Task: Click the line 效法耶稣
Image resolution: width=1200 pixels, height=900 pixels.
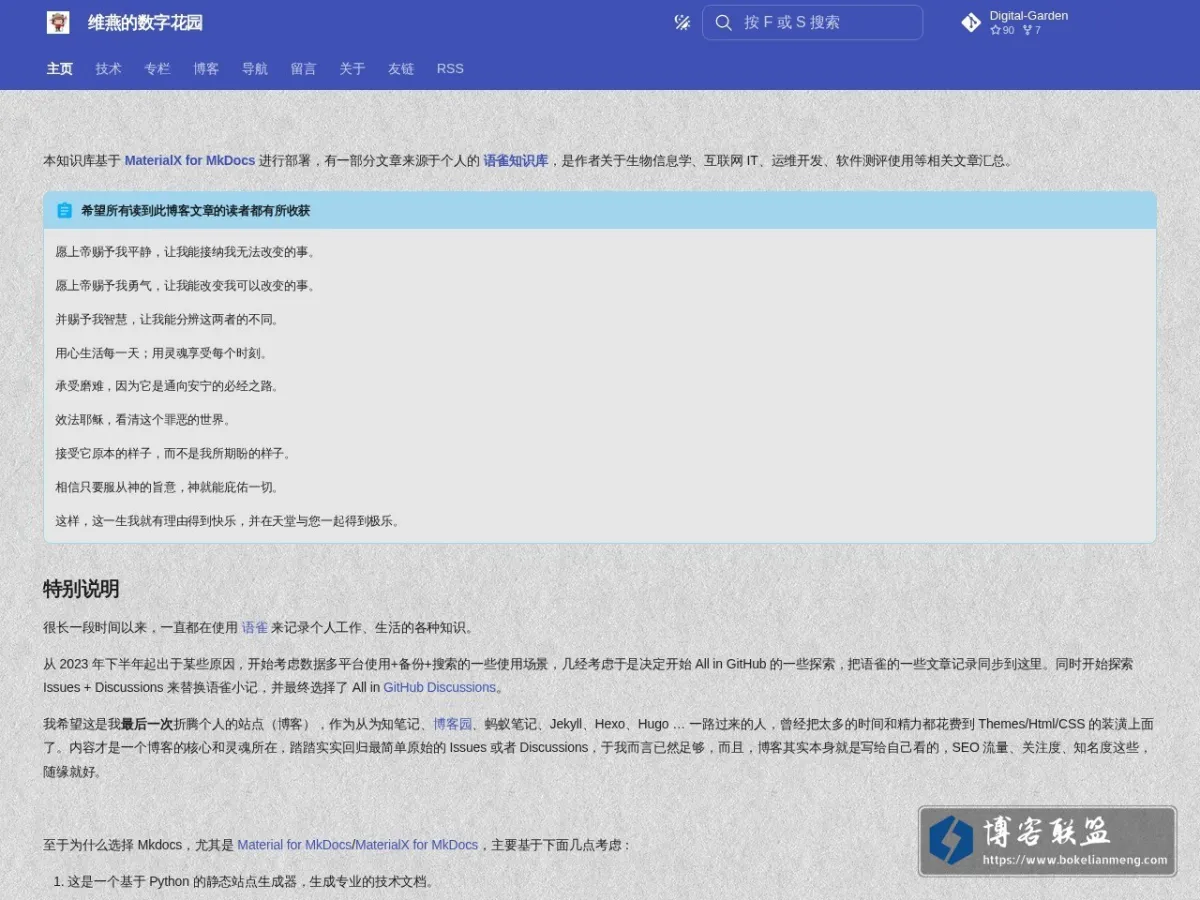Action: pos(145,420)
